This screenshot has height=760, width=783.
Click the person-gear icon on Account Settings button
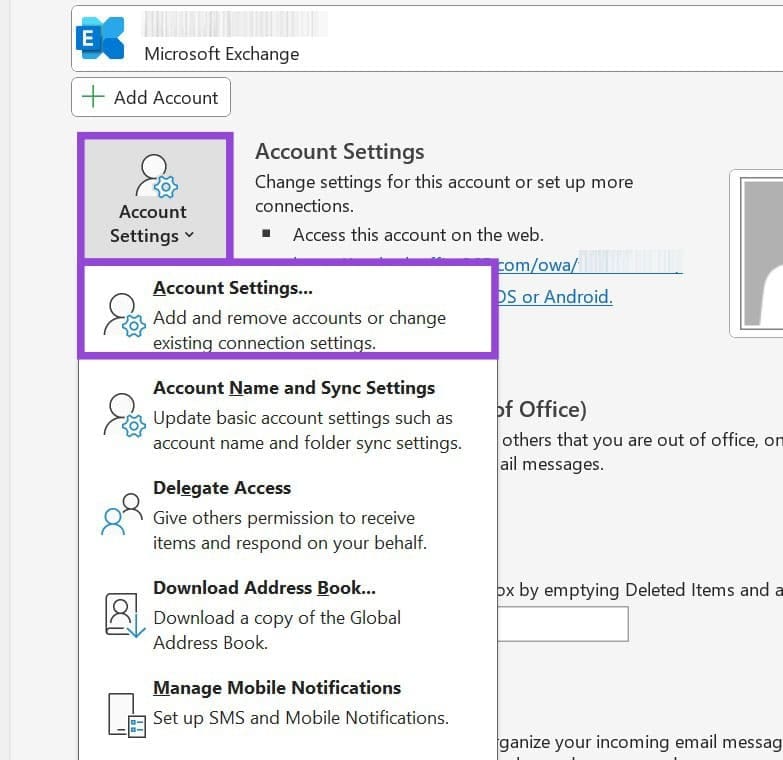coord(154,176)
